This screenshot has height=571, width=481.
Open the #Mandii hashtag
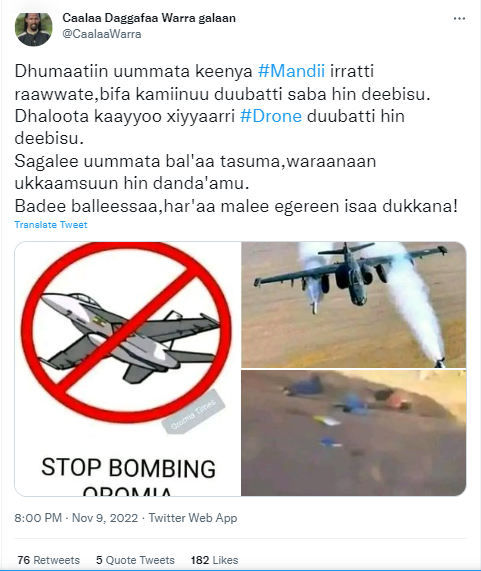(x=291, y=71)
